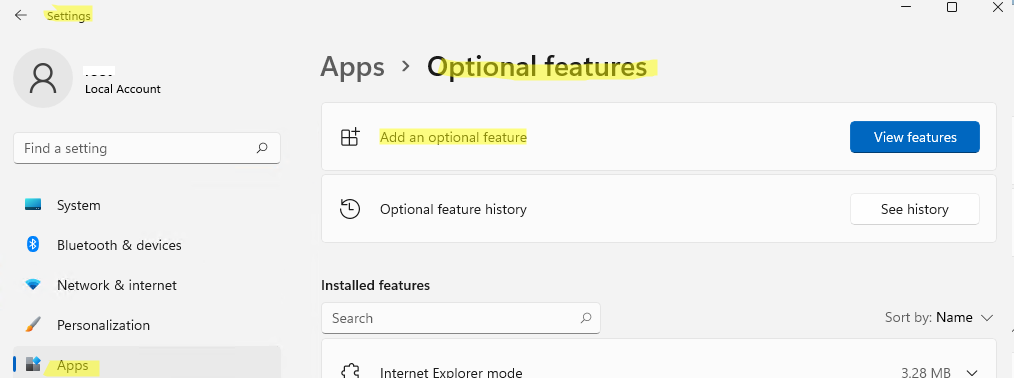Expand the Internet Explorer mode entry chevron
Image resolution: width=1014 pixels, height=378 pixels.
[x=972, y=372]
